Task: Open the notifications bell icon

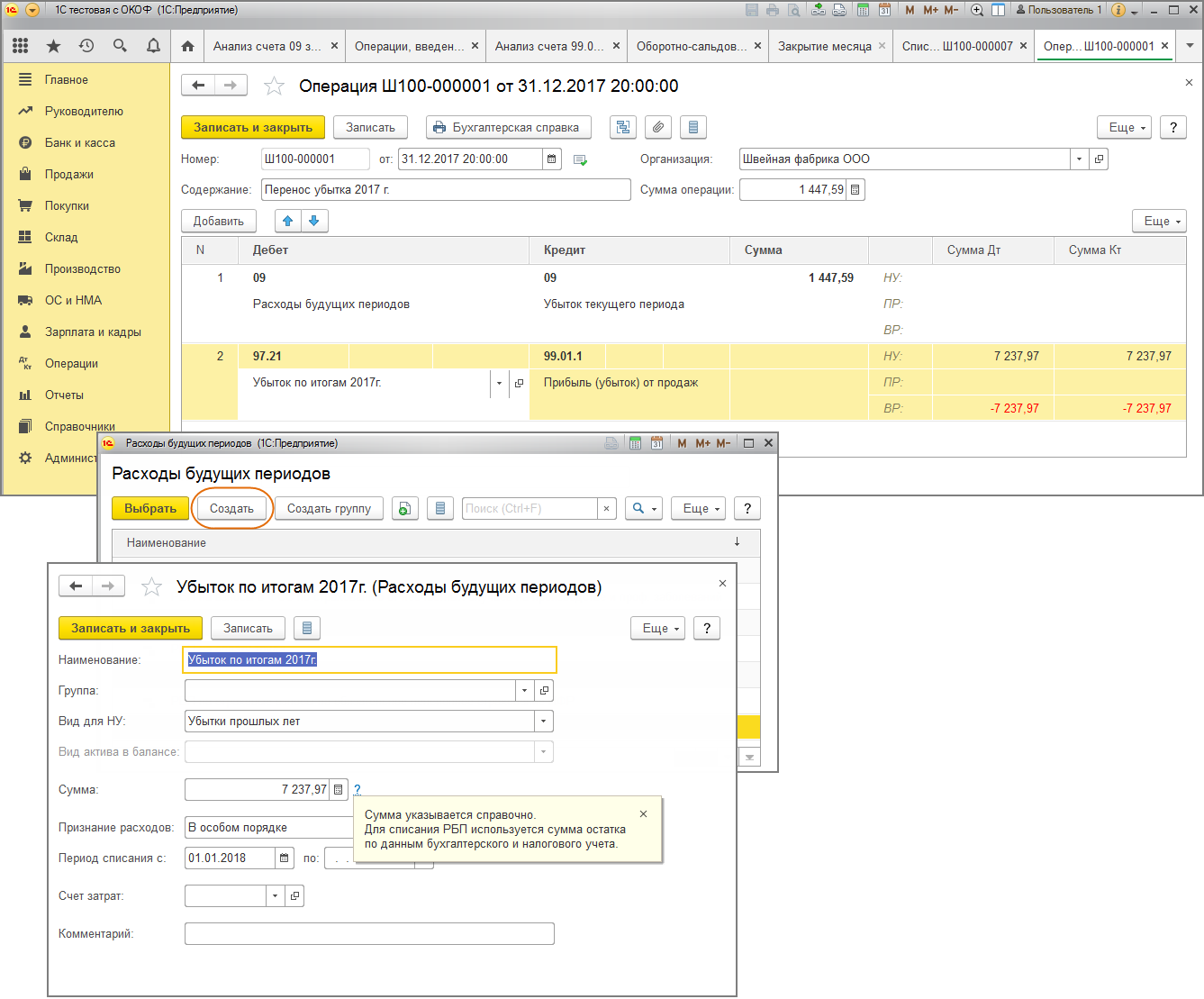Action: pyautogui.click(x=153, y=46)
